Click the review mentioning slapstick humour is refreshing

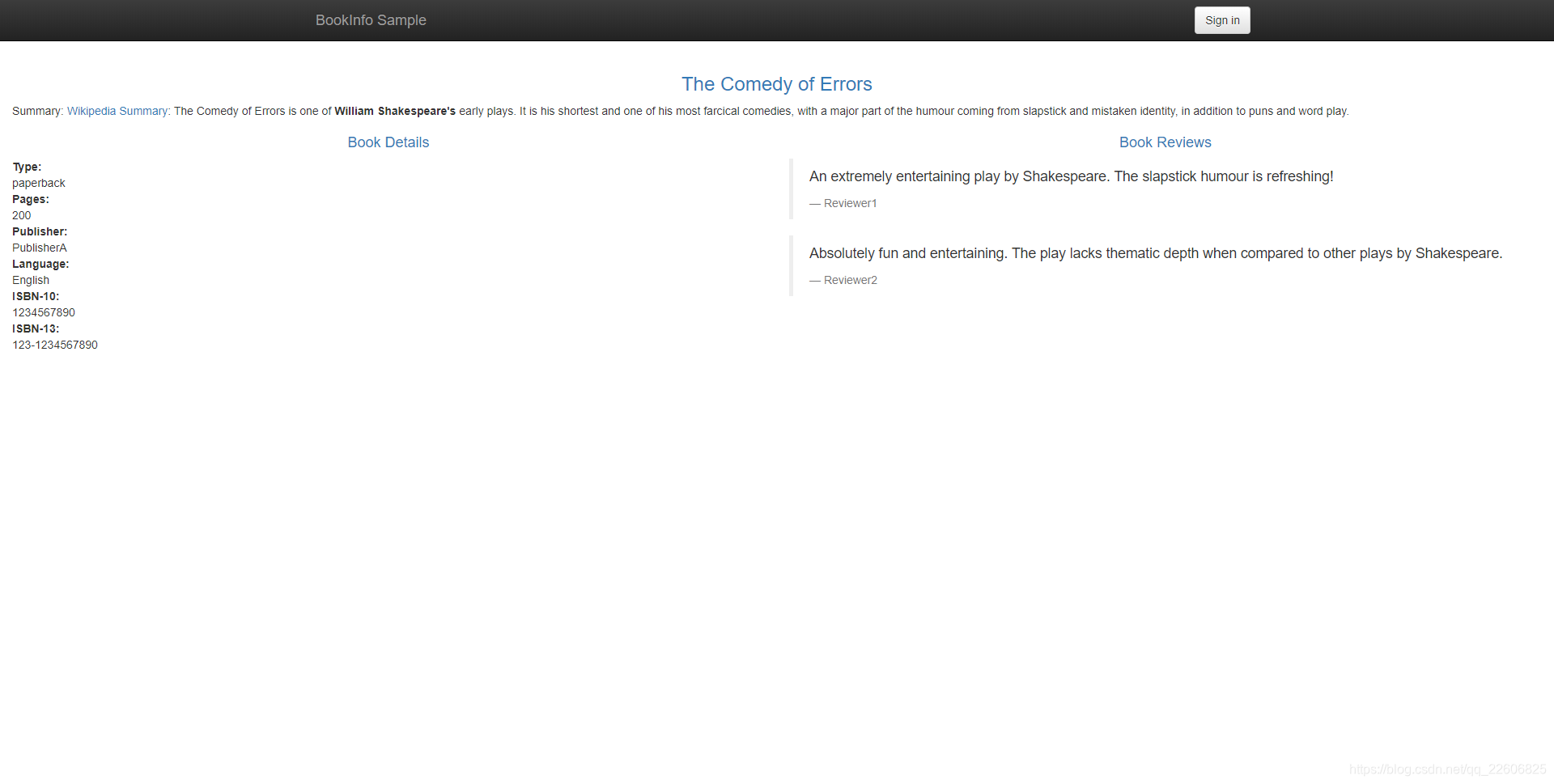coord(1072,176)
